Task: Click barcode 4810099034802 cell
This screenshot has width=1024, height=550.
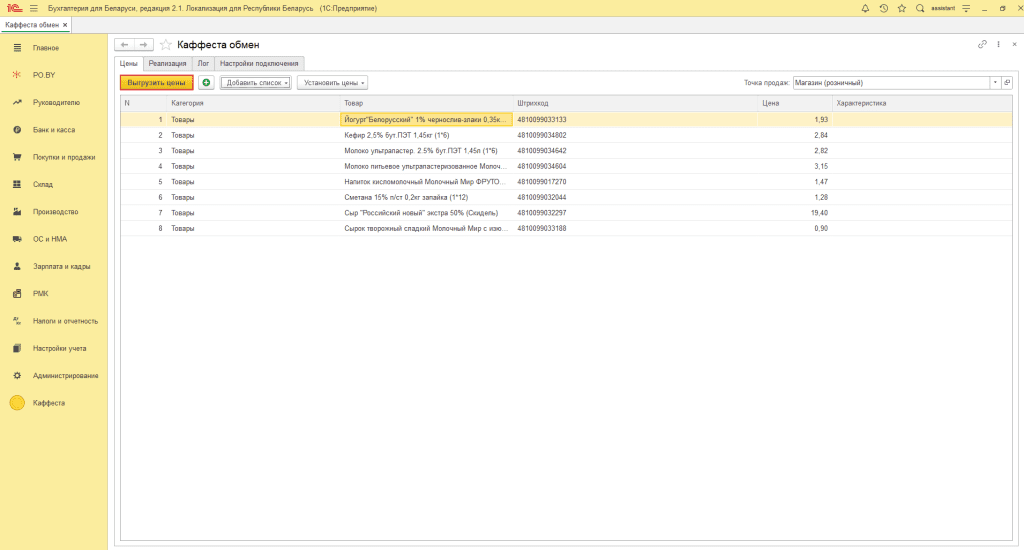Action: pos(635,135)
